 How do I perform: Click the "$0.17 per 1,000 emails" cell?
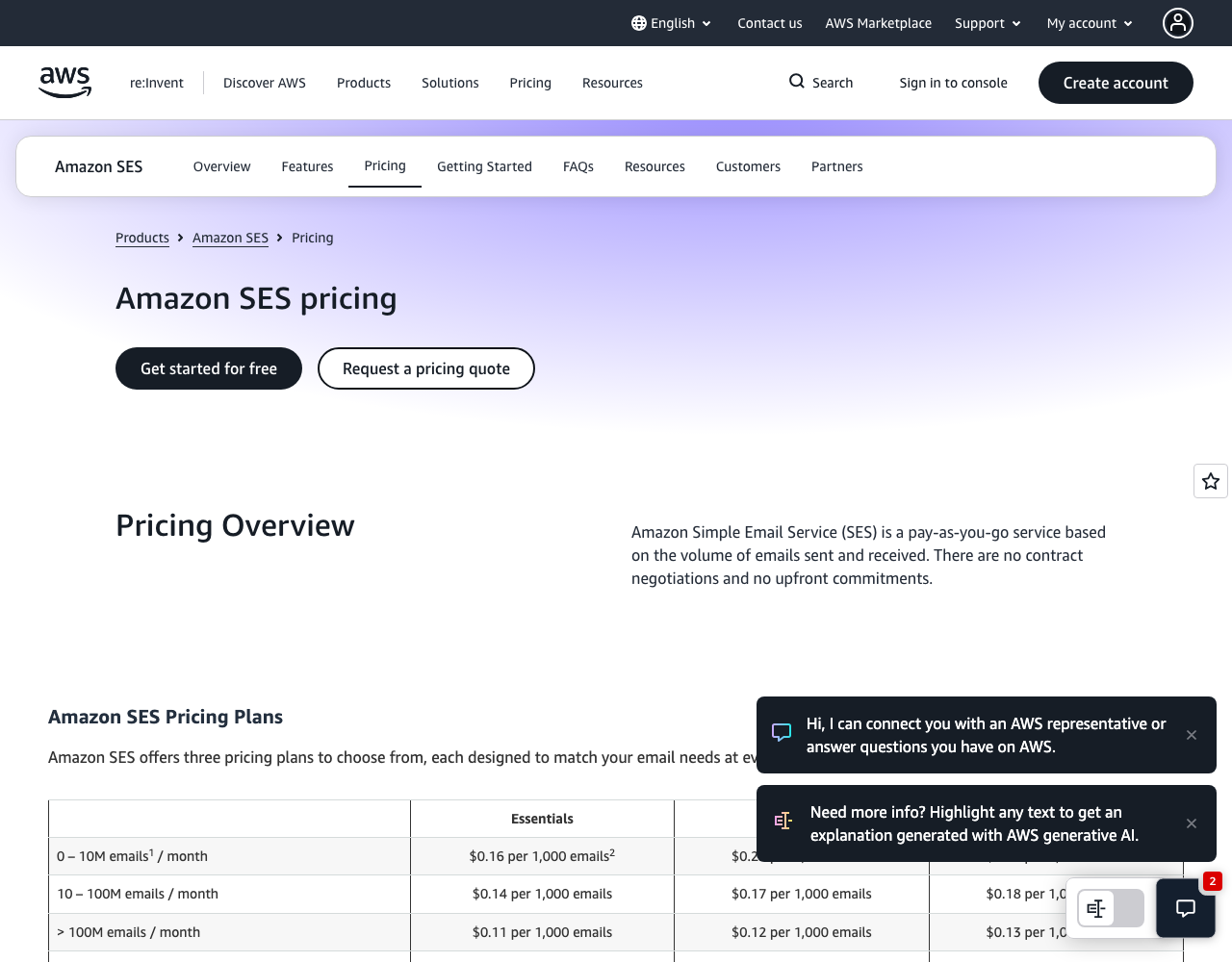(x=802, y=894)
